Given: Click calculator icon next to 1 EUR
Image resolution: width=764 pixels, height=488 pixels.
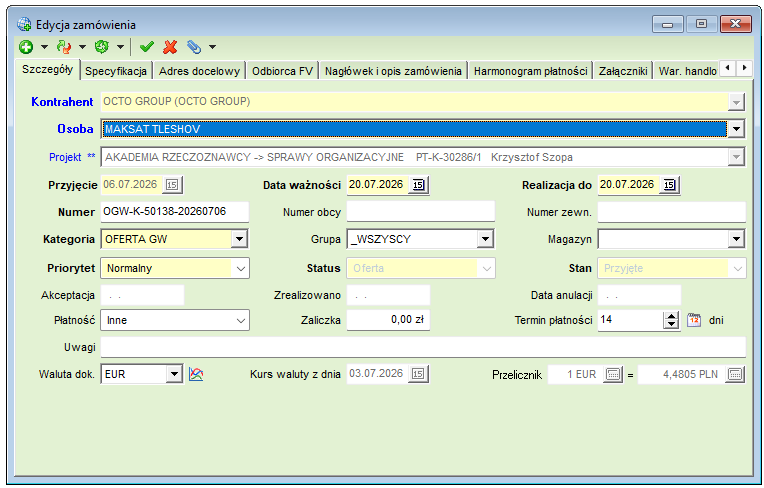Looking at the screenshot, I should (x=613, y=375).
